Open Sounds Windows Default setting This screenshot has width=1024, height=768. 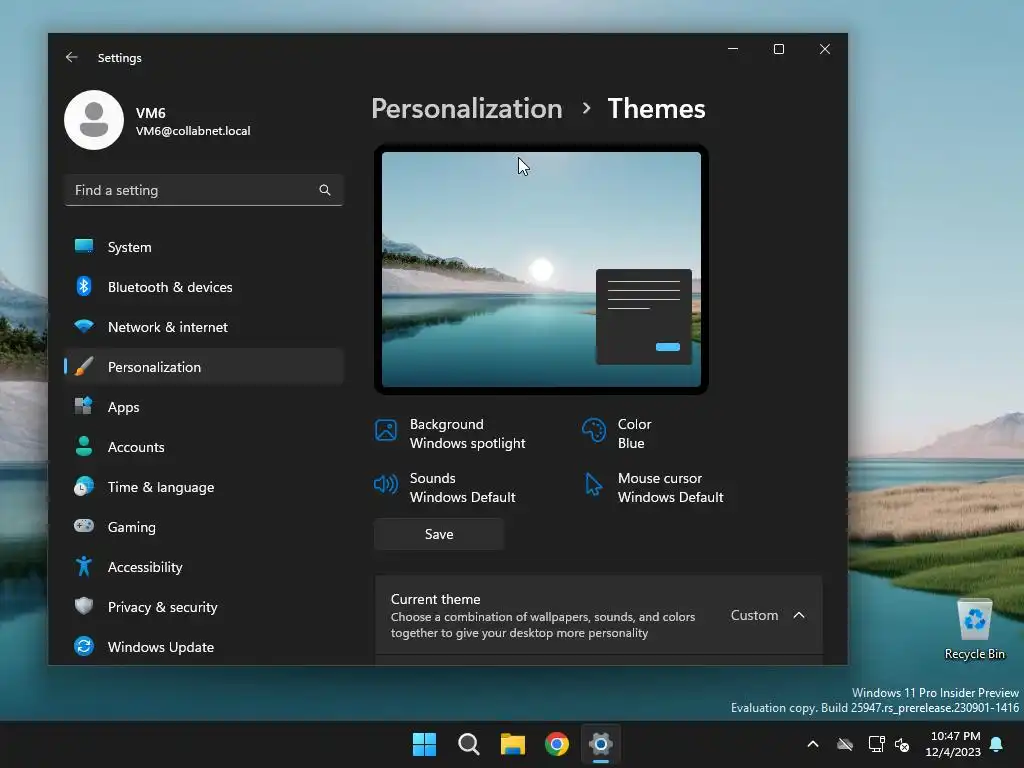point(445,487)
